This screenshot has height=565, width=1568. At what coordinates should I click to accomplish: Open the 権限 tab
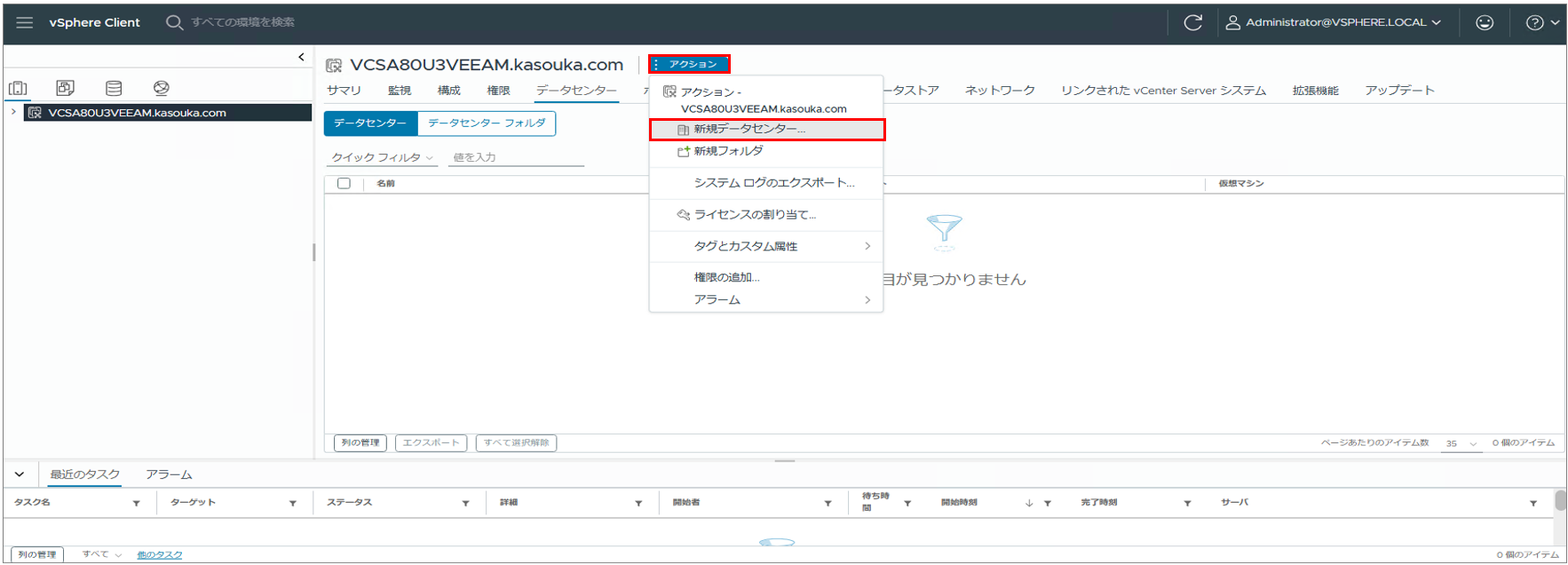(499, 91)
